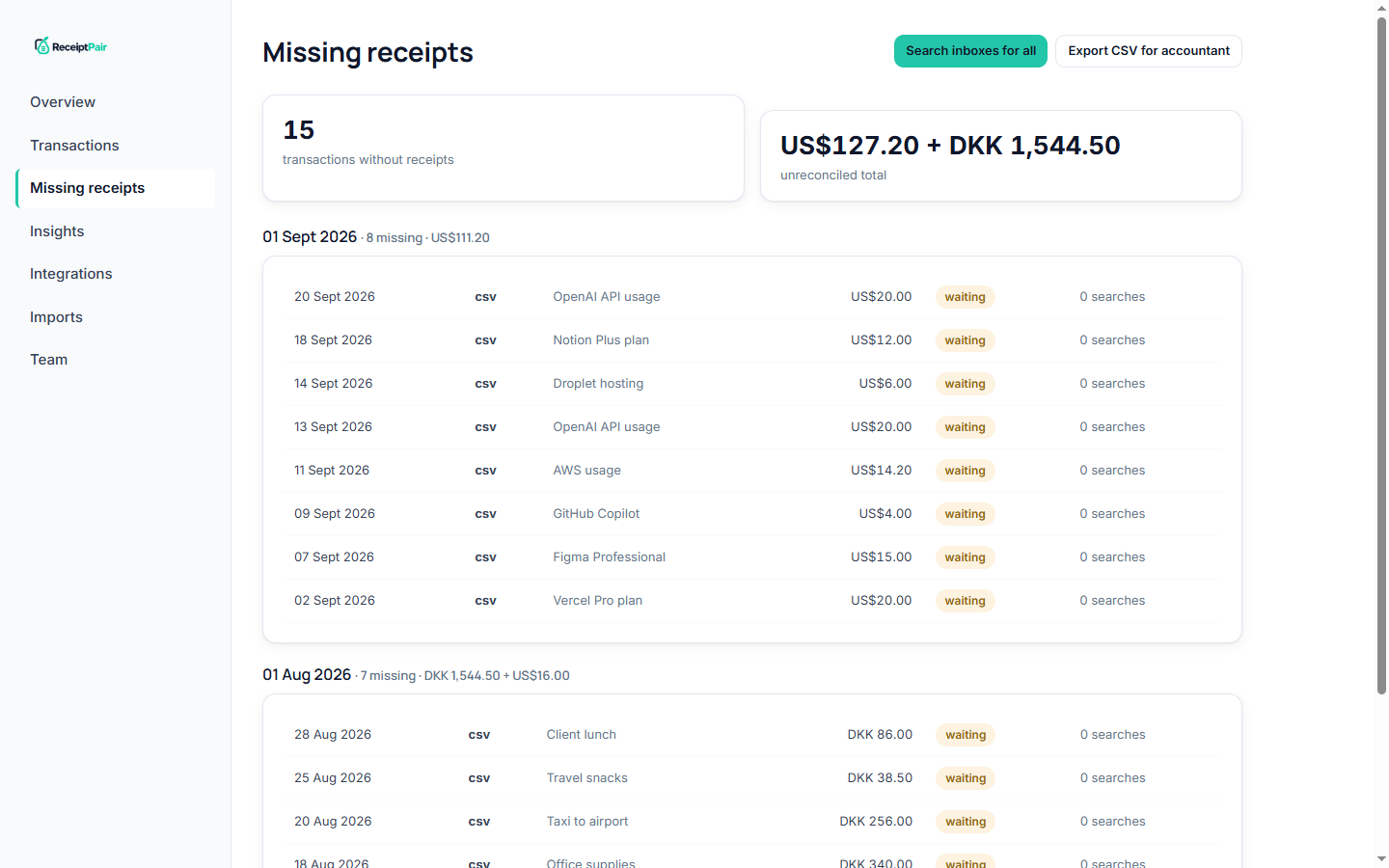Click the 01 Sept 2026 group heading

pos(310,237)
